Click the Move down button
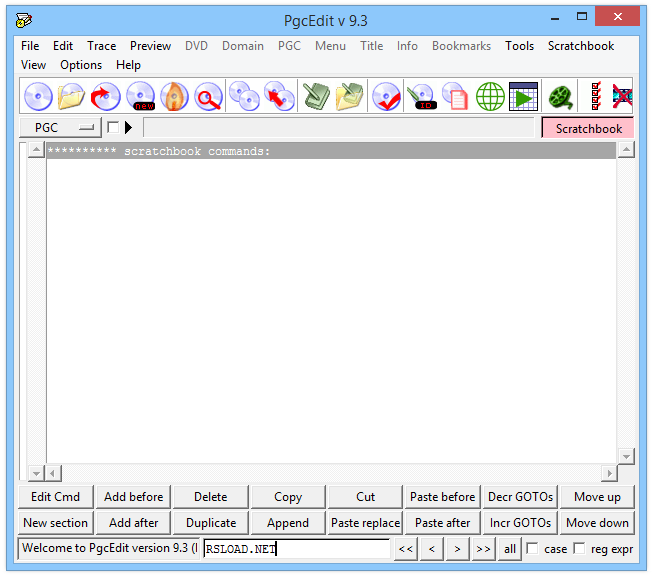Screen dimensions: 652x585 pos(597,523)
